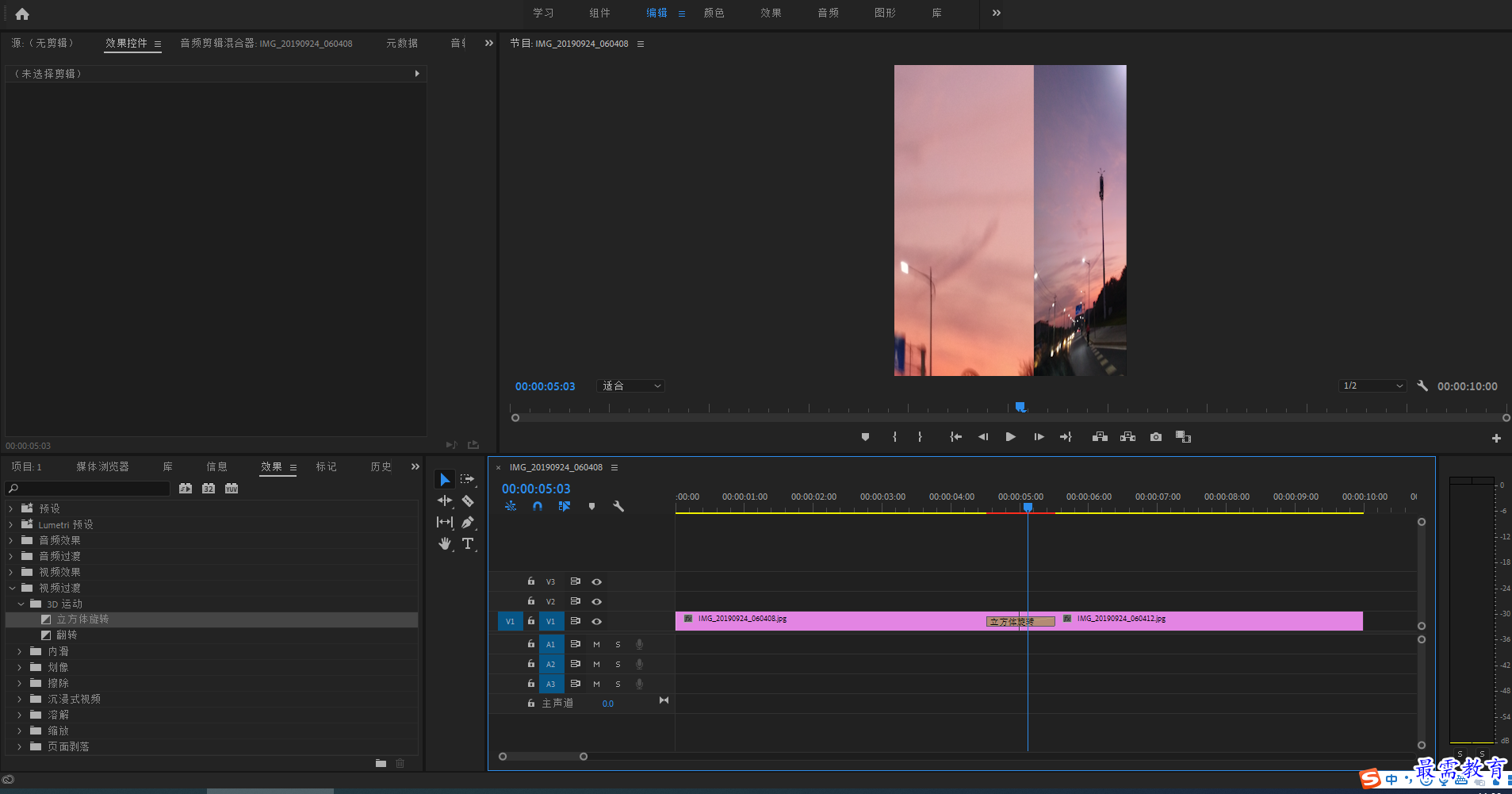The image size is (1512, 794).
Task: Open the zoom level 适合 dropdown
Action: (630, 385)
